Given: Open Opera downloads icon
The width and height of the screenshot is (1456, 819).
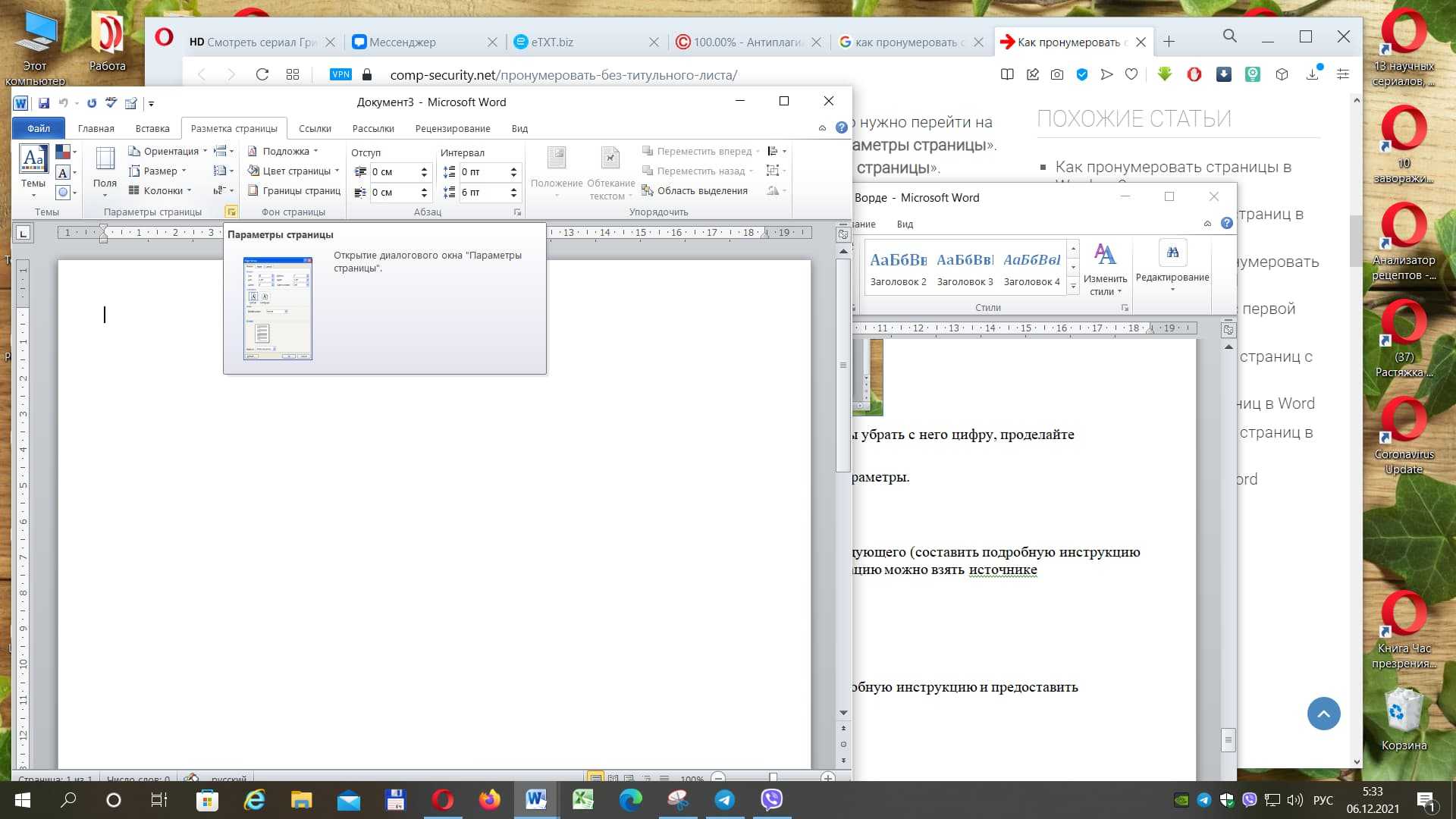Looking at the screenshot, I should pos(1313,74).
